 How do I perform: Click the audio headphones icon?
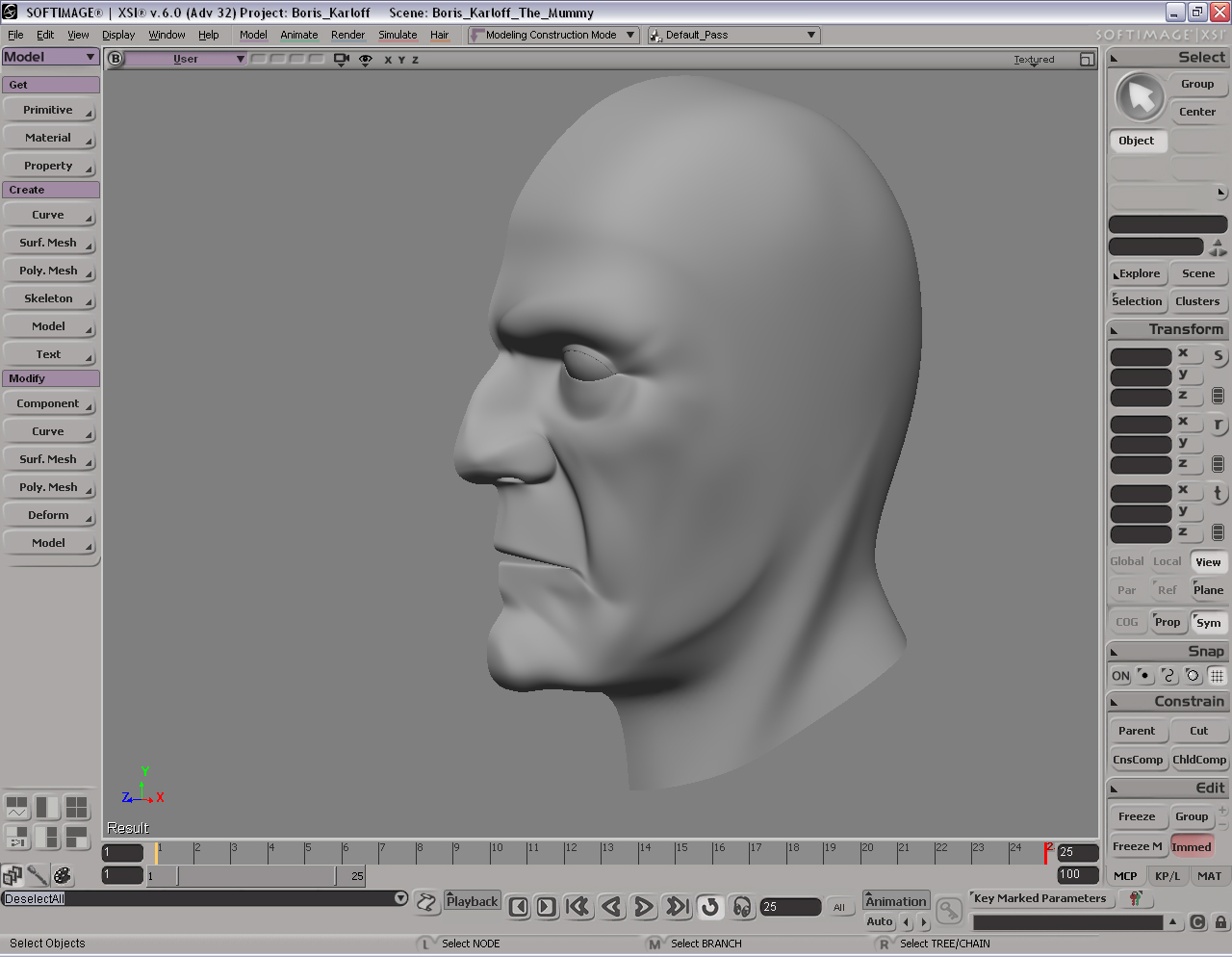click(x=741, y=907)
